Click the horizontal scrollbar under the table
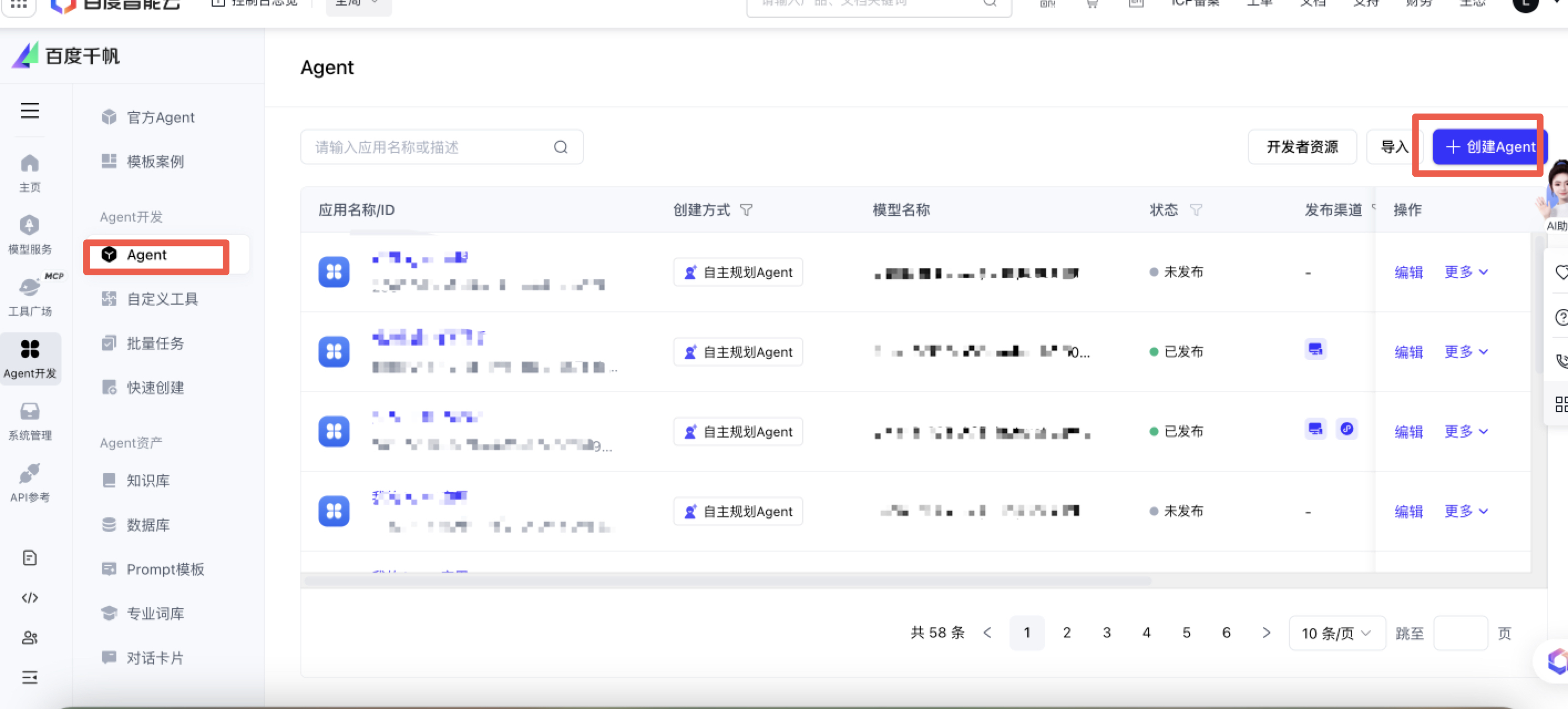The image size is (1568, 709). (727, 581)
